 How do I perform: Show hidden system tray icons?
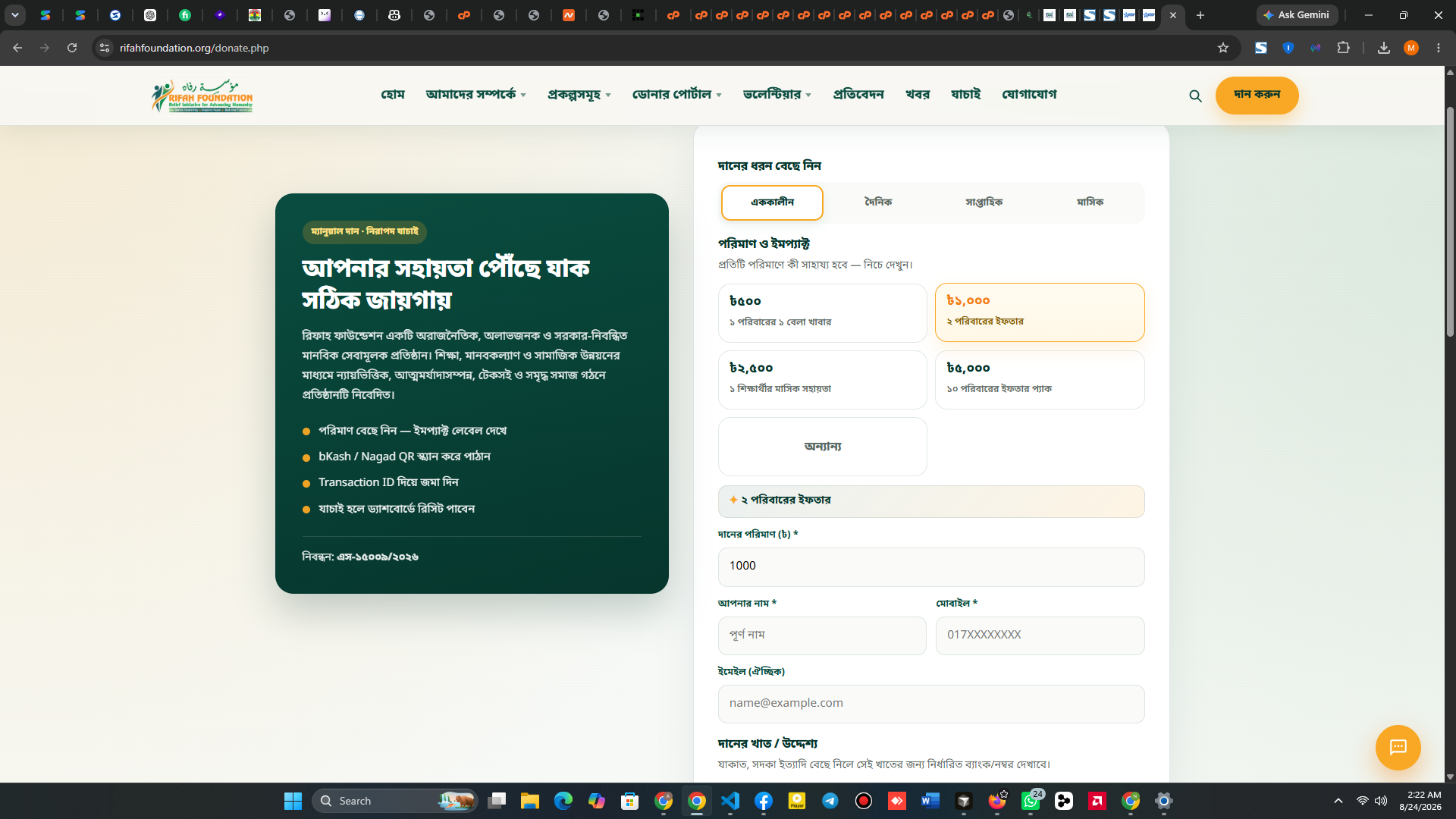pos(1338,801)
